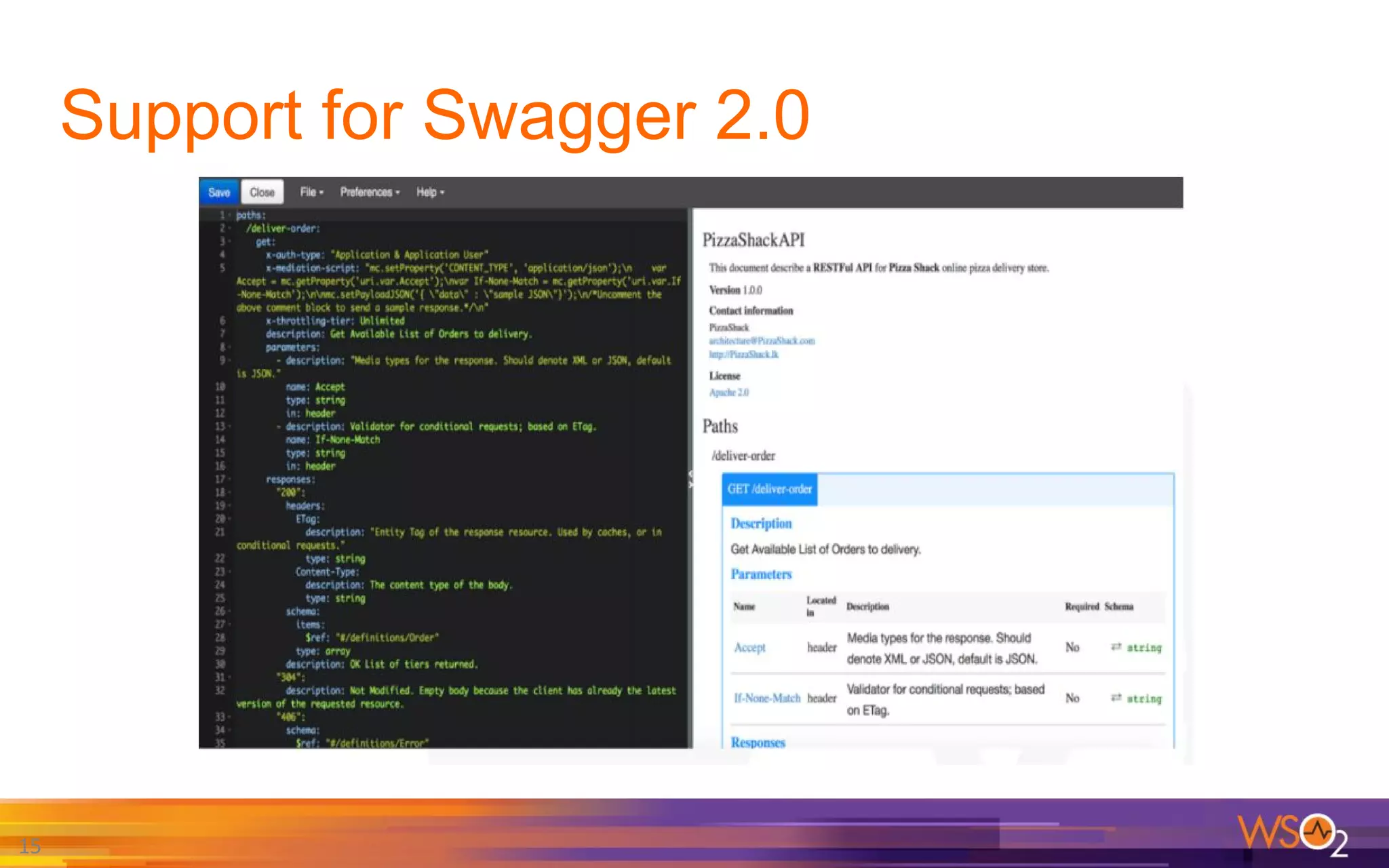Click 'description: OK List of tiers returned.' line
This screenshot has height=868, width=1389.
pyautogui.click(x=382, y=665)
